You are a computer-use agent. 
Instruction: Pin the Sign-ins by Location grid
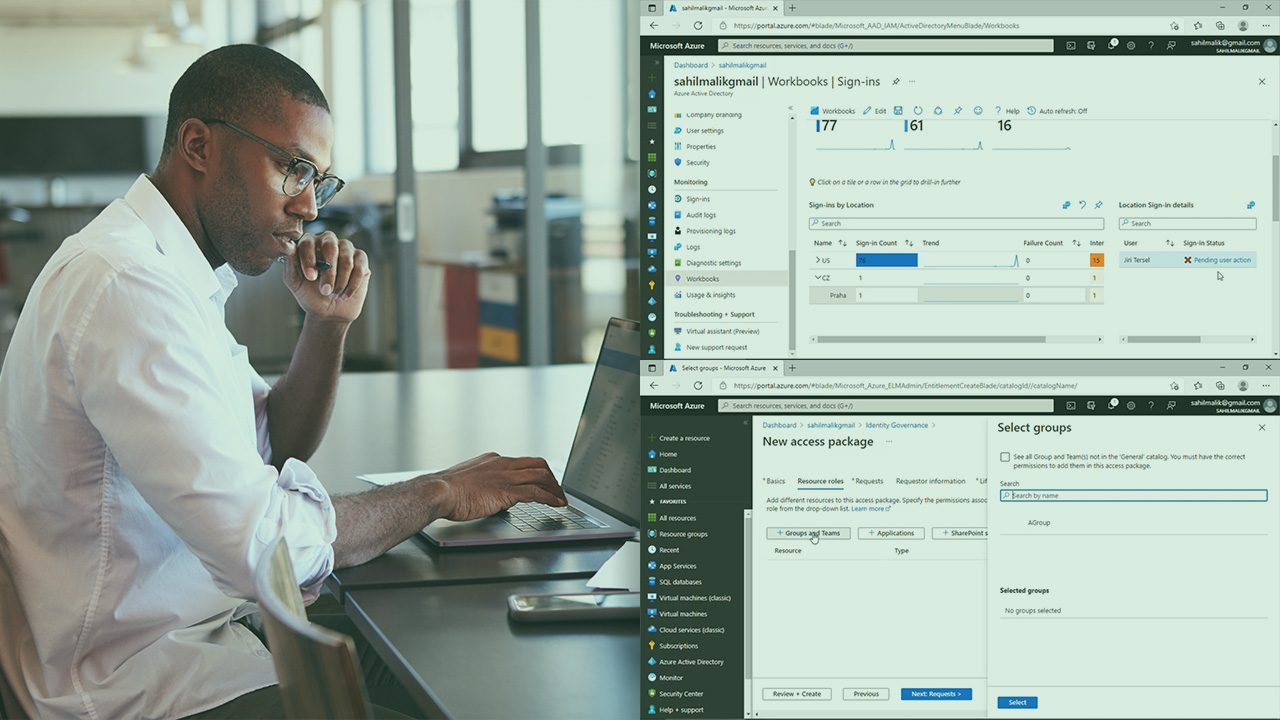(x=1098, y=205)
